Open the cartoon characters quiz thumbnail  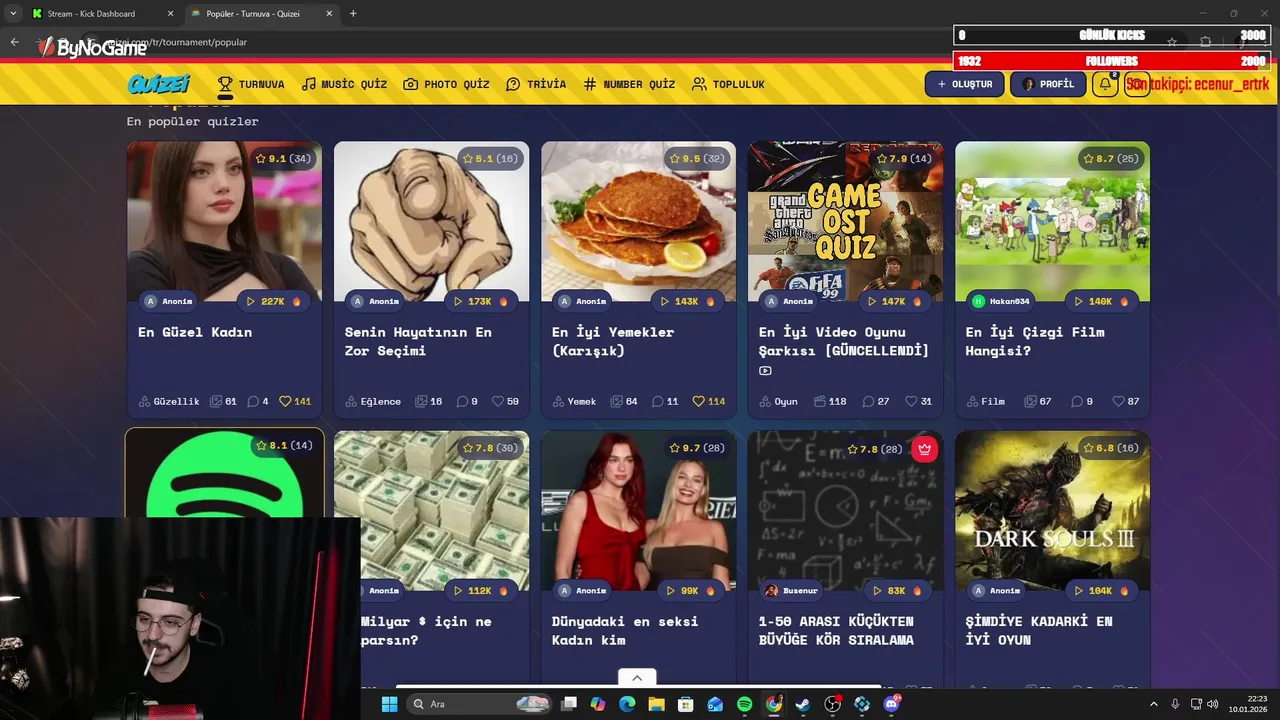tap(1052, 221)
